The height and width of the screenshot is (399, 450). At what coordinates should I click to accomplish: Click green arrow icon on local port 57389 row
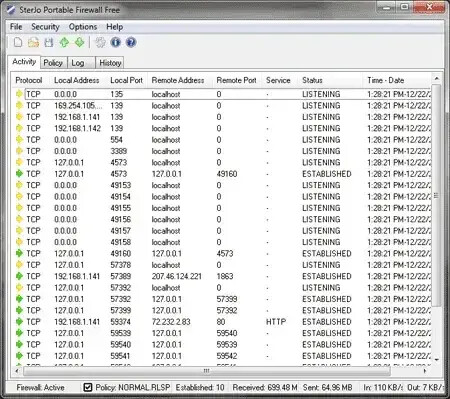[x=19, y=276]
